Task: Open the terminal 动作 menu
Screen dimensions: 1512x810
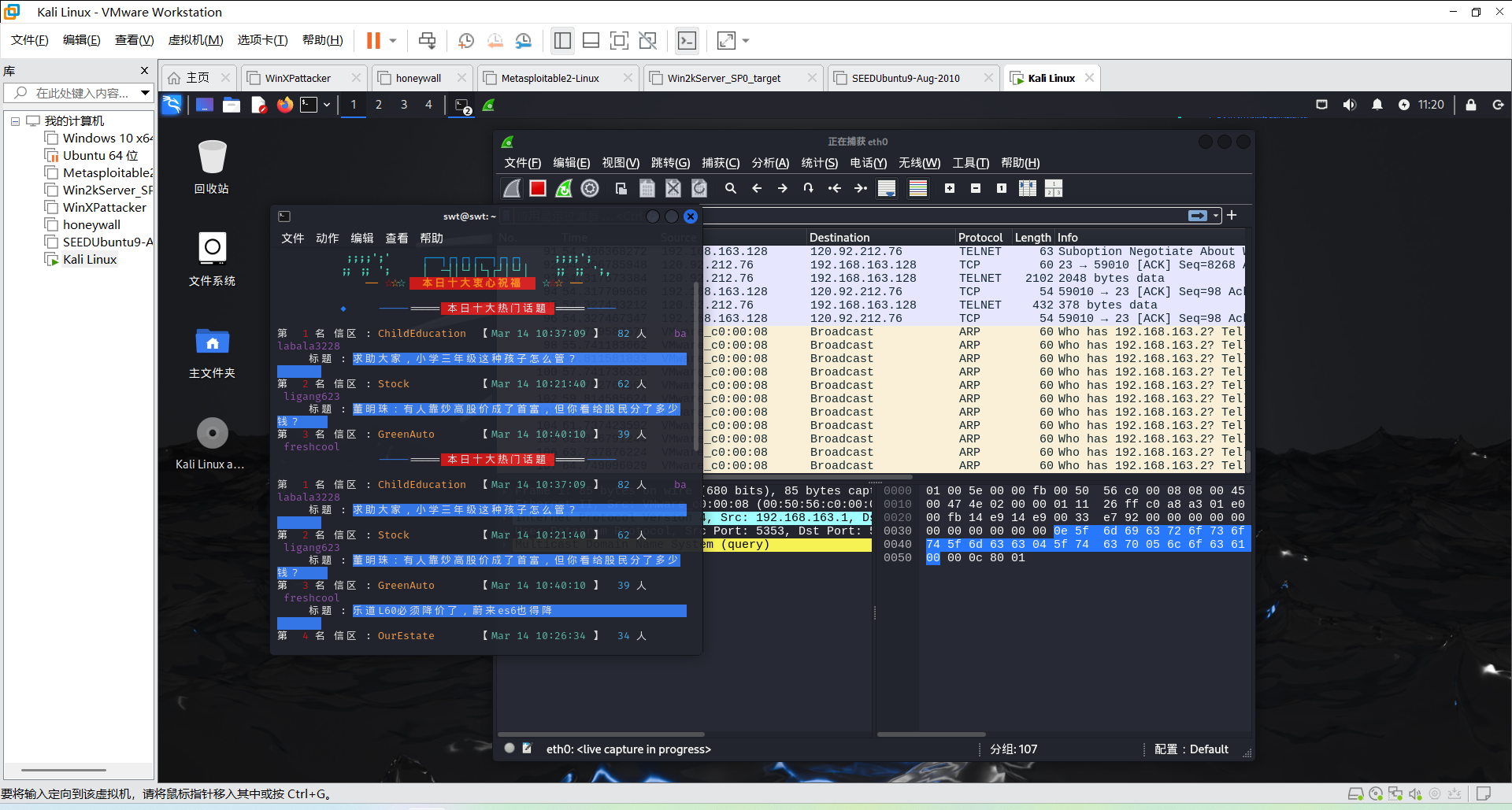Action: point(328,239)
